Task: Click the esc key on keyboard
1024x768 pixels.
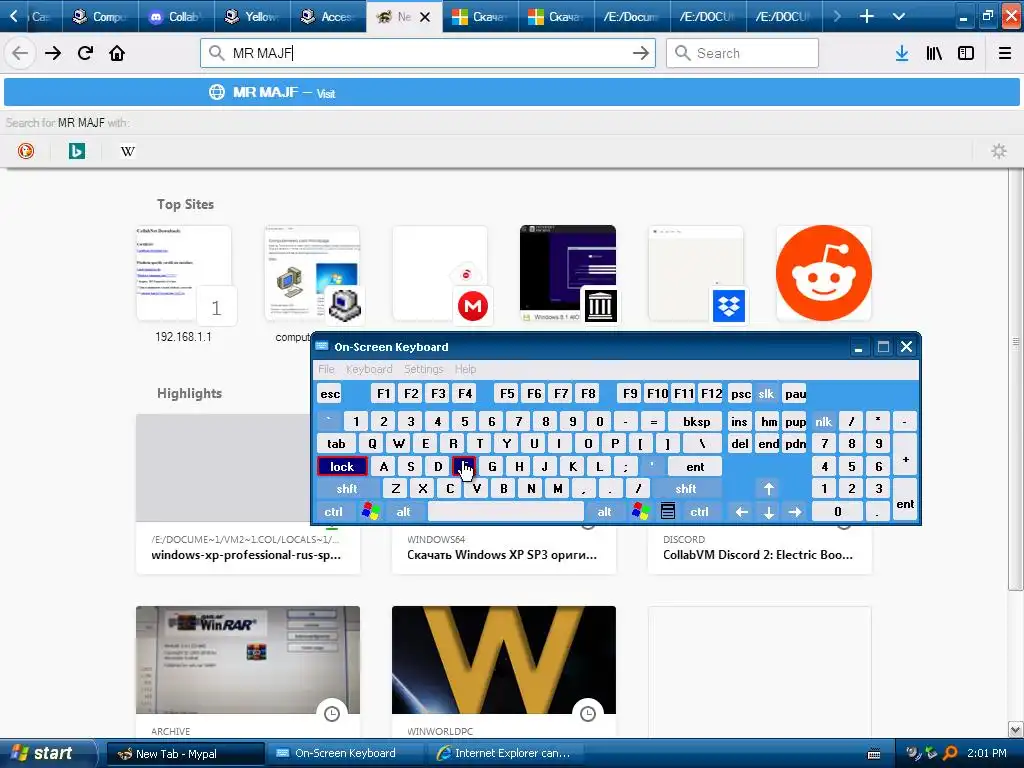Action: pyautogui.click(x=330, y=394)
